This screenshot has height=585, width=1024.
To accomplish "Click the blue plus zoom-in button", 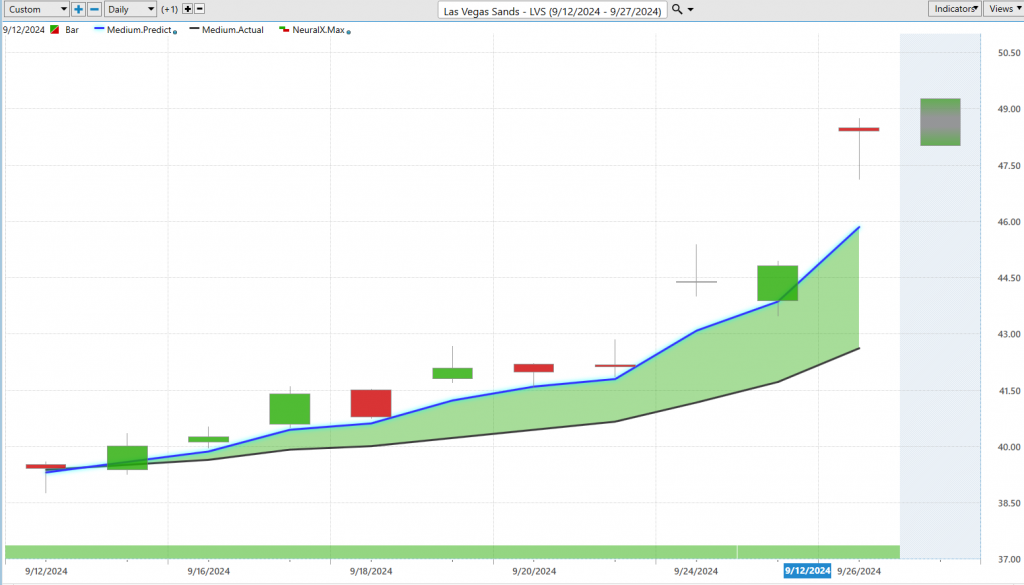I will click(x=78, y=9).
